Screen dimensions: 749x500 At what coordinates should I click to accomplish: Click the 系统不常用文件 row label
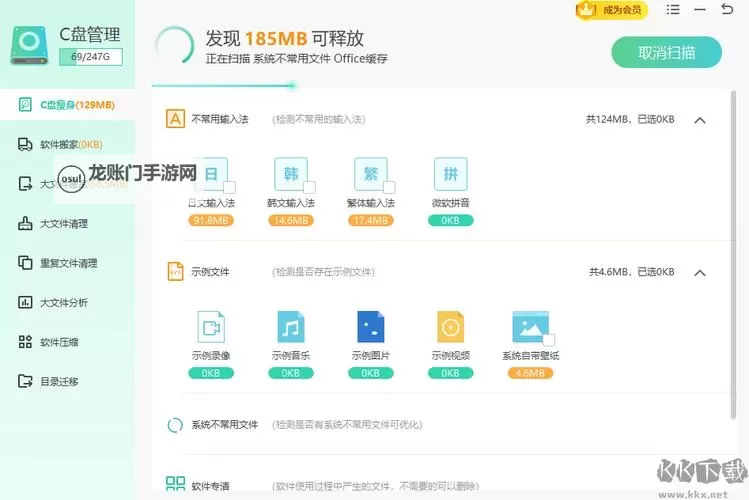[x=225, y=425]
